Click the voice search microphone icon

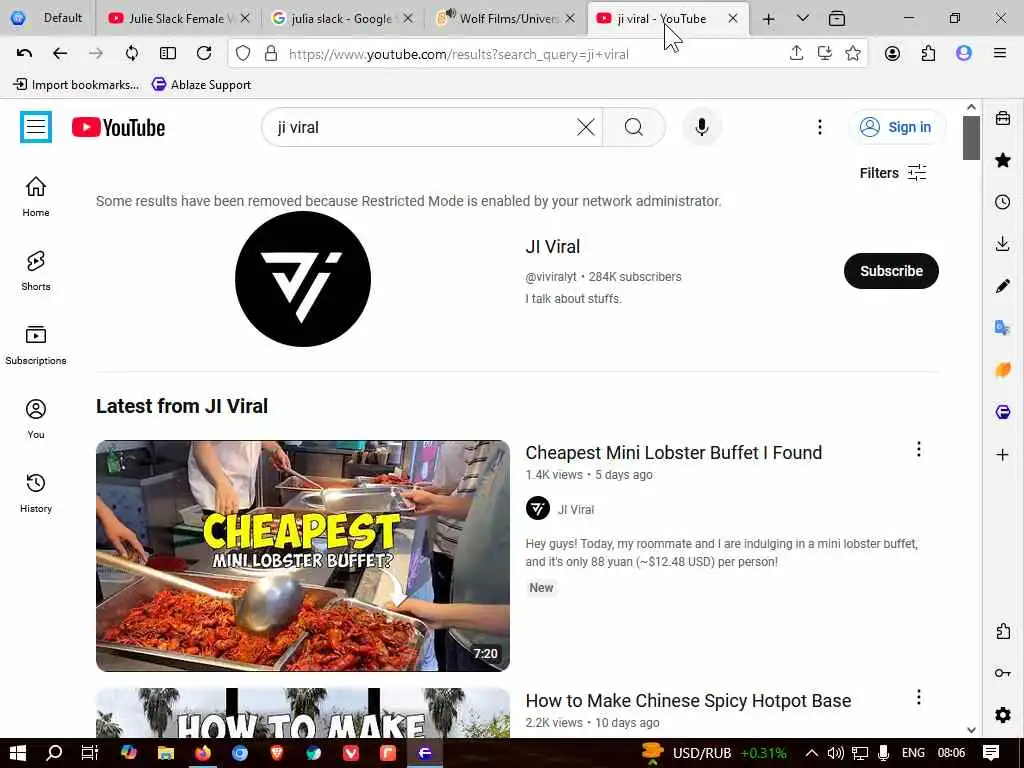coord(702,127)
